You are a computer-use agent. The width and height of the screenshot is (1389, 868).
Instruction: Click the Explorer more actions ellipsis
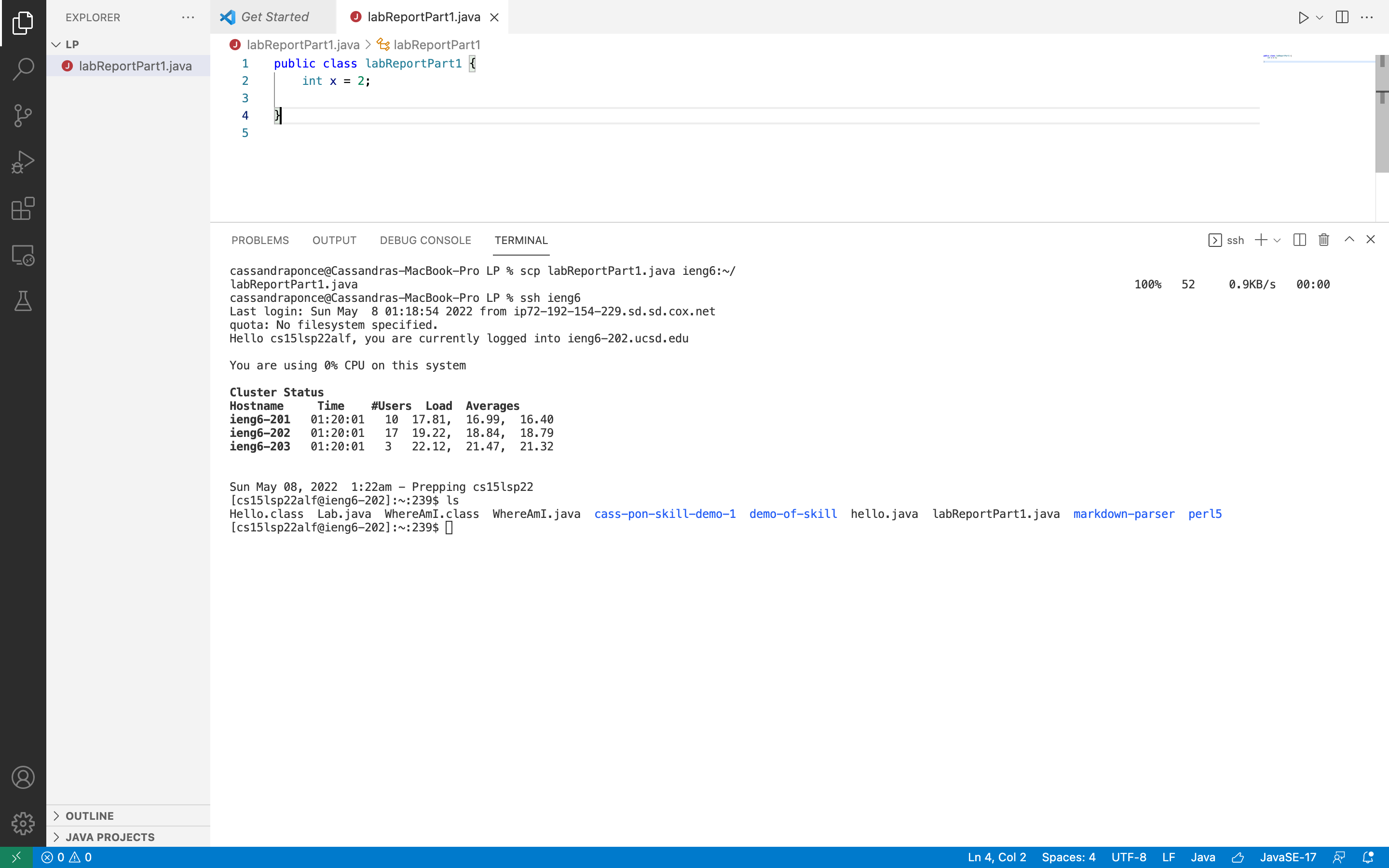pyautogui.click(x=188, y=17)
